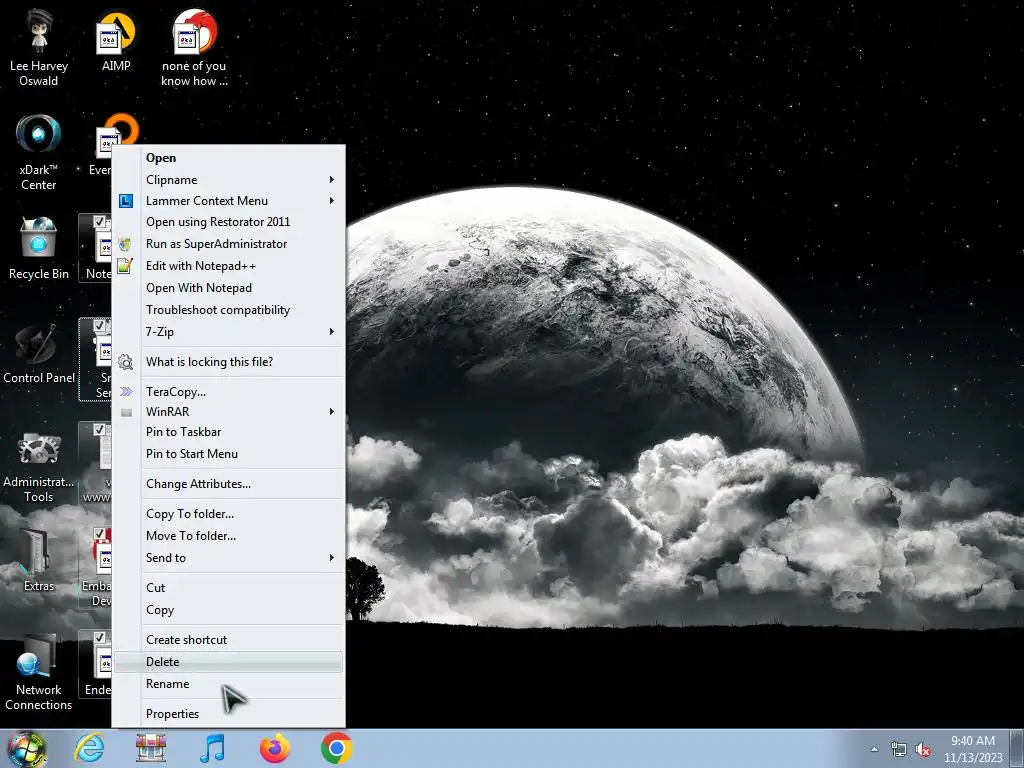Click the gear icon beside 'What is locking'
The height and width of the screenshot is (768, 1024).
tap(125, 362)
